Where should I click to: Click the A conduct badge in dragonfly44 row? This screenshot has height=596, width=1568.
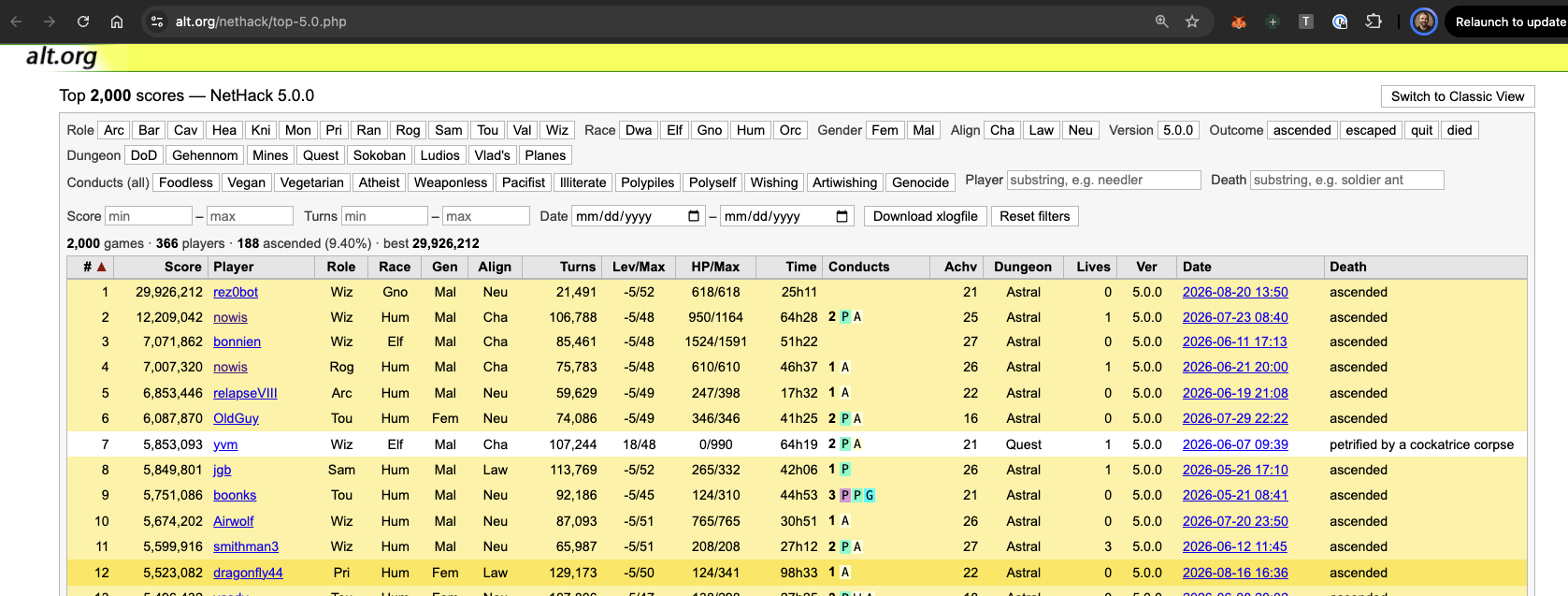point(845,573)
